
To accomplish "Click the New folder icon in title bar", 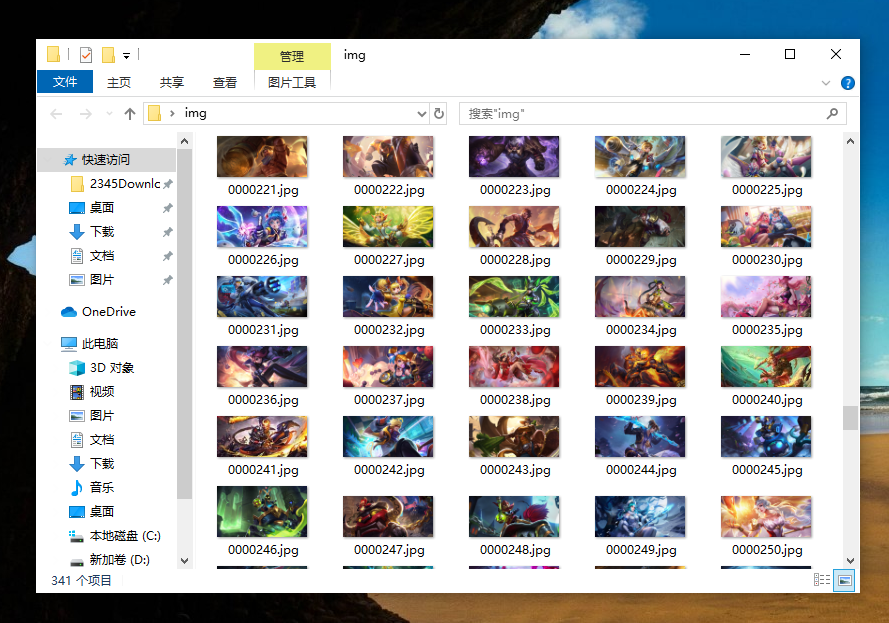I will [x=108, y=55].
